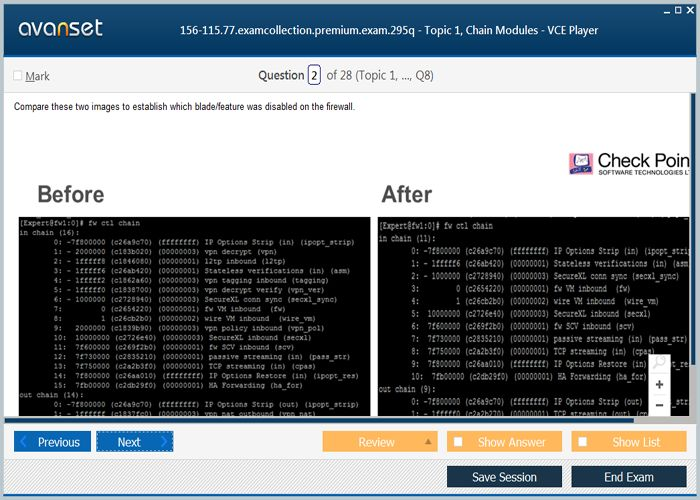
Task: Expand the Review dropdown arrow
Action: point(428,442)
